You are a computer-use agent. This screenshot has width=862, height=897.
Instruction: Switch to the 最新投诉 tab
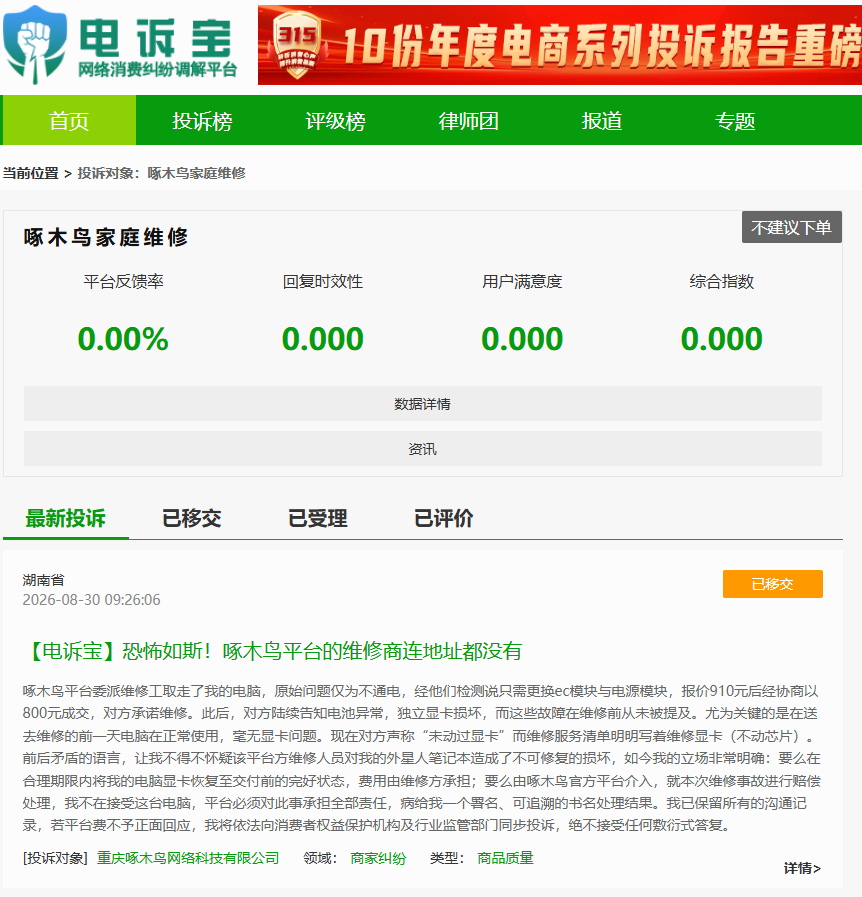pos(66,518)
